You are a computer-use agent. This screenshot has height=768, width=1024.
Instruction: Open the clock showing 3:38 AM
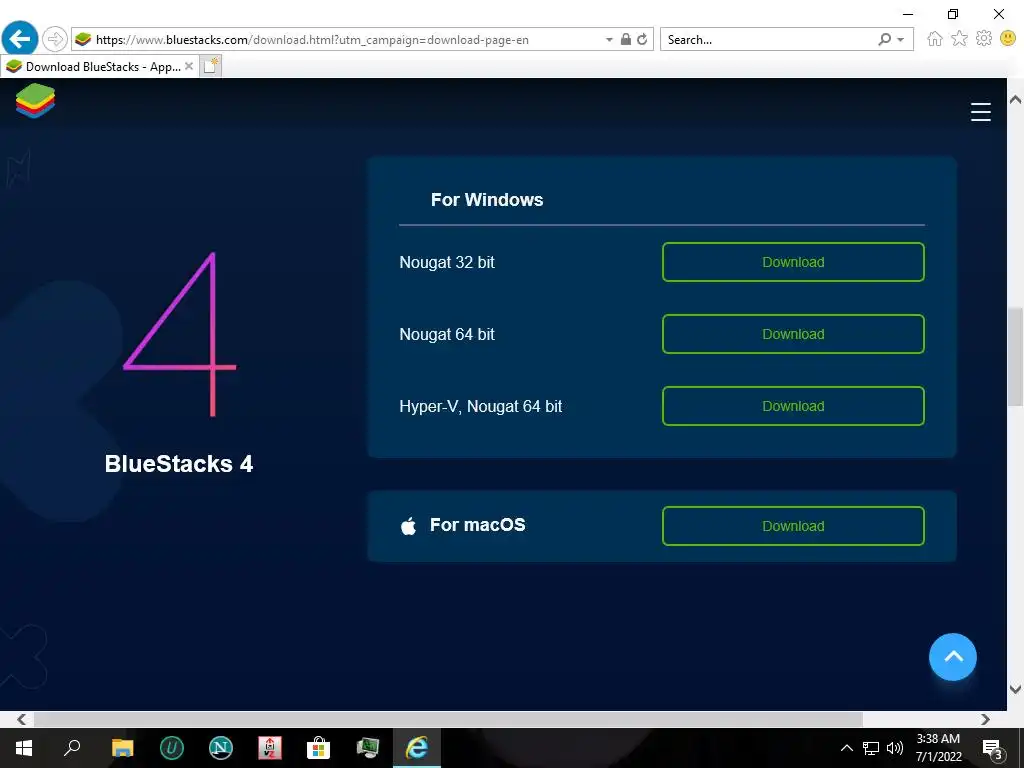click(x=938, y=748)
